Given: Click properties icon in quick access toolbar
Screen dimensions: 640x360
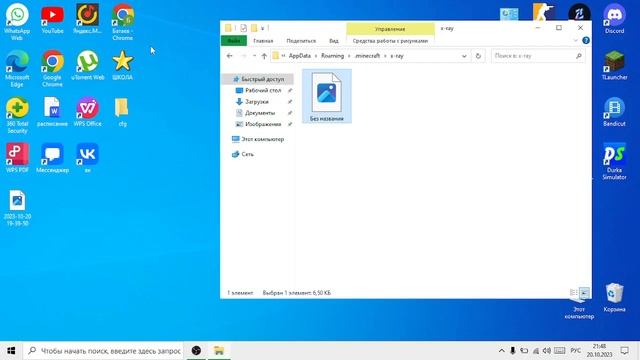Looking at the screenshot, I should click(x=244, y=28).
